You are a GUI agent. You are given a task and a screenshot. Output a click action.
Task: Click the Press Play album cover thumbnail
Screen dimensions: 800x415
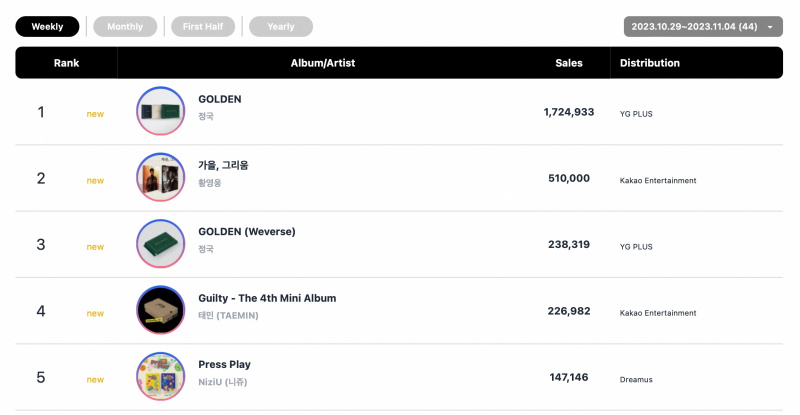[161, 376]
